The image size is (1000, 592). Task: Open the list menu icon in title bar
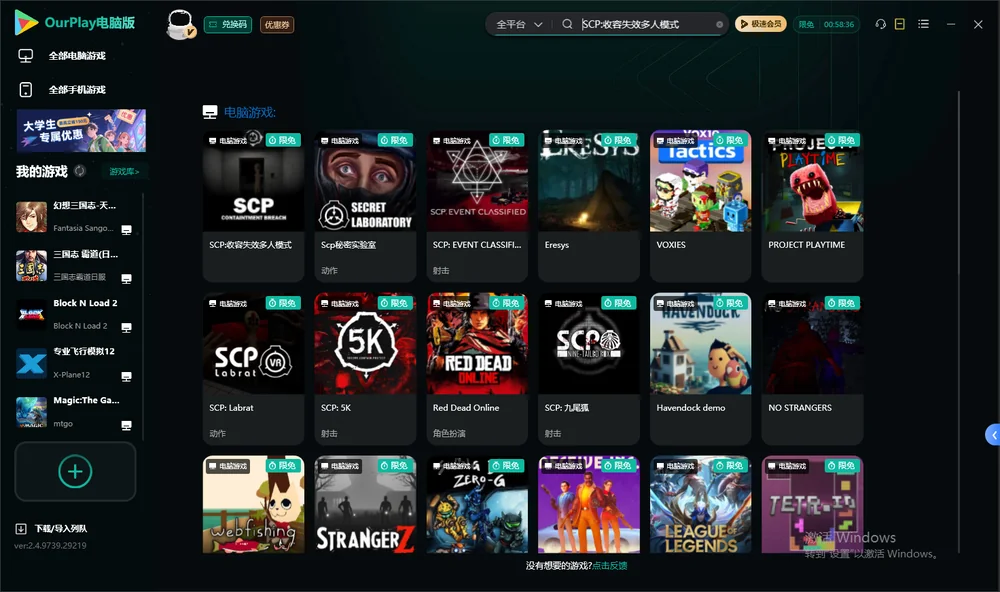click(x=923, y=24)
